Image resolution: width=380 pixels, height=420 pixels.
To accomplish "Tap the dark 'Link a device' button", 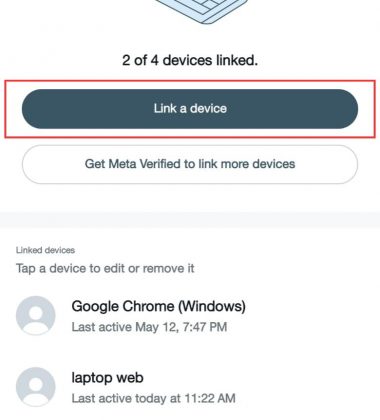I will point(190,109).
